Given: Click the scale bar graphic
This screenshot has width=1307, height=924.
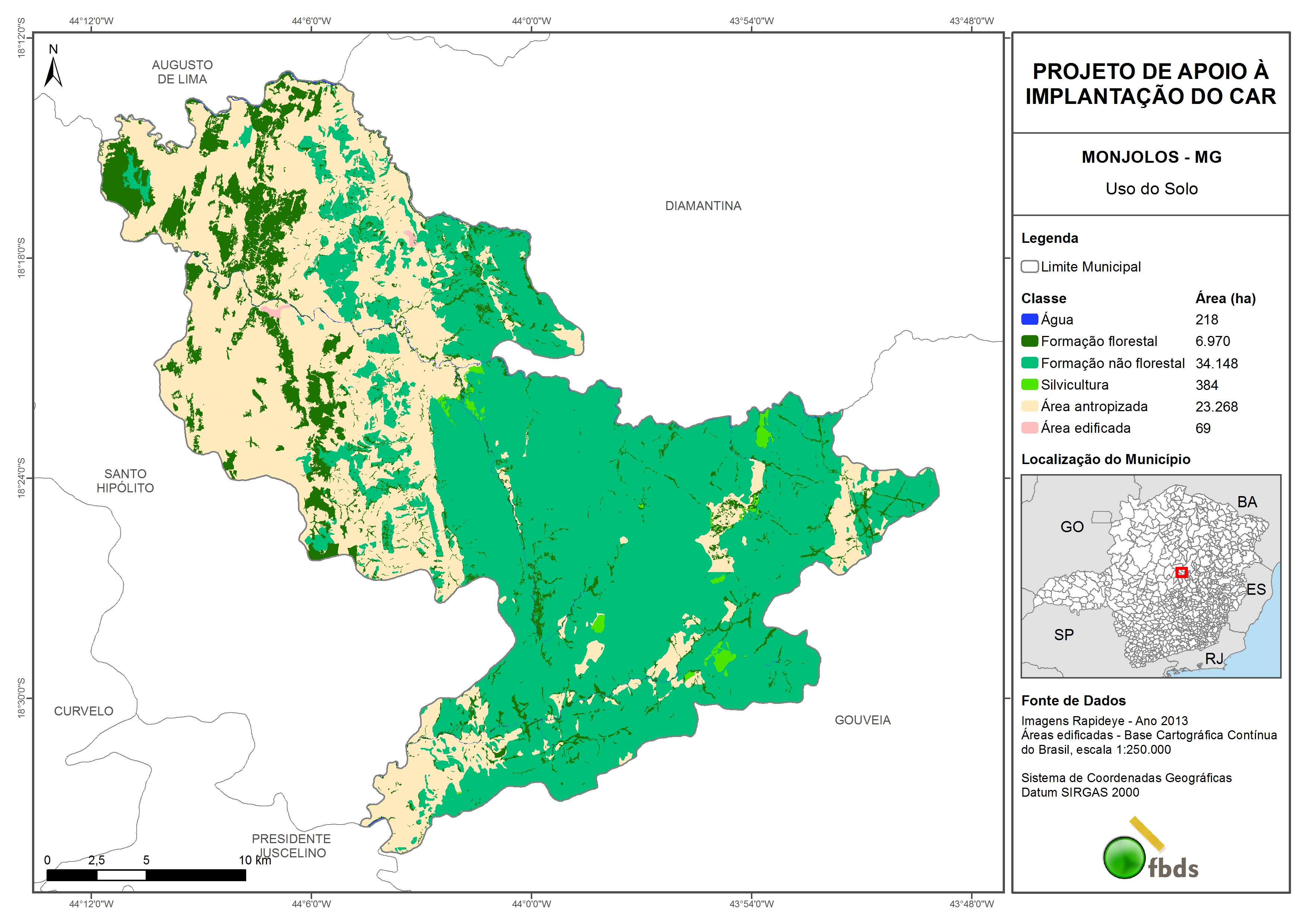Looking at the screenshot, I should (146, 875).
